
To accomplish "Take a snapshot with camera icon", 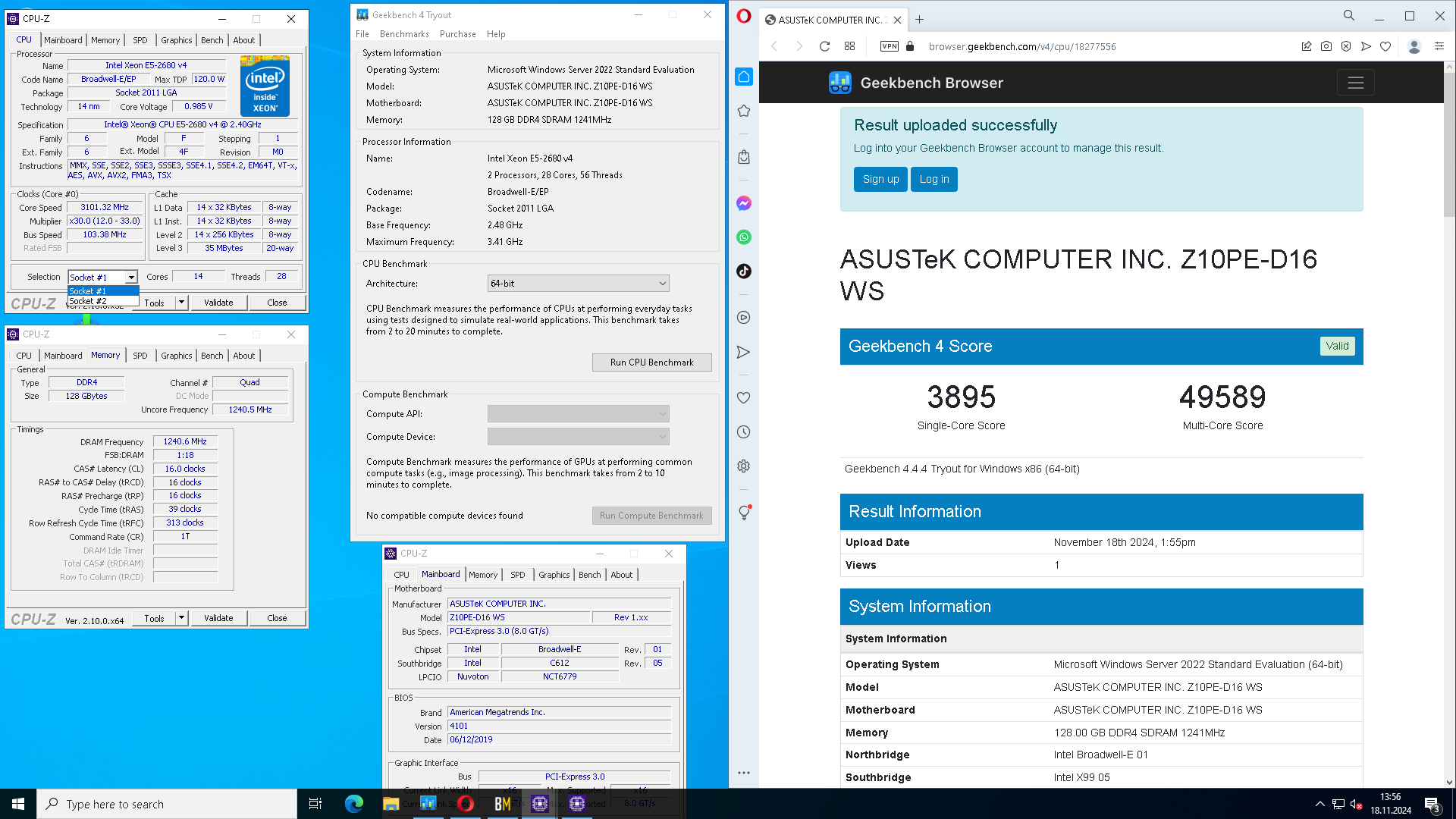I will 1326,46.
